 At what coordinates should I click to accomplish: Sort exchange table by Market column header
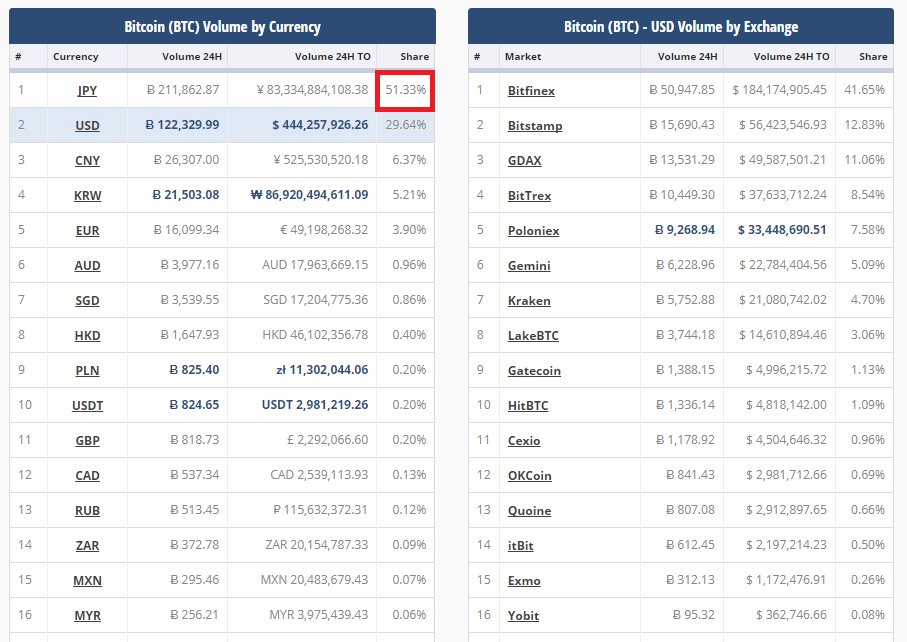(523, 57)
